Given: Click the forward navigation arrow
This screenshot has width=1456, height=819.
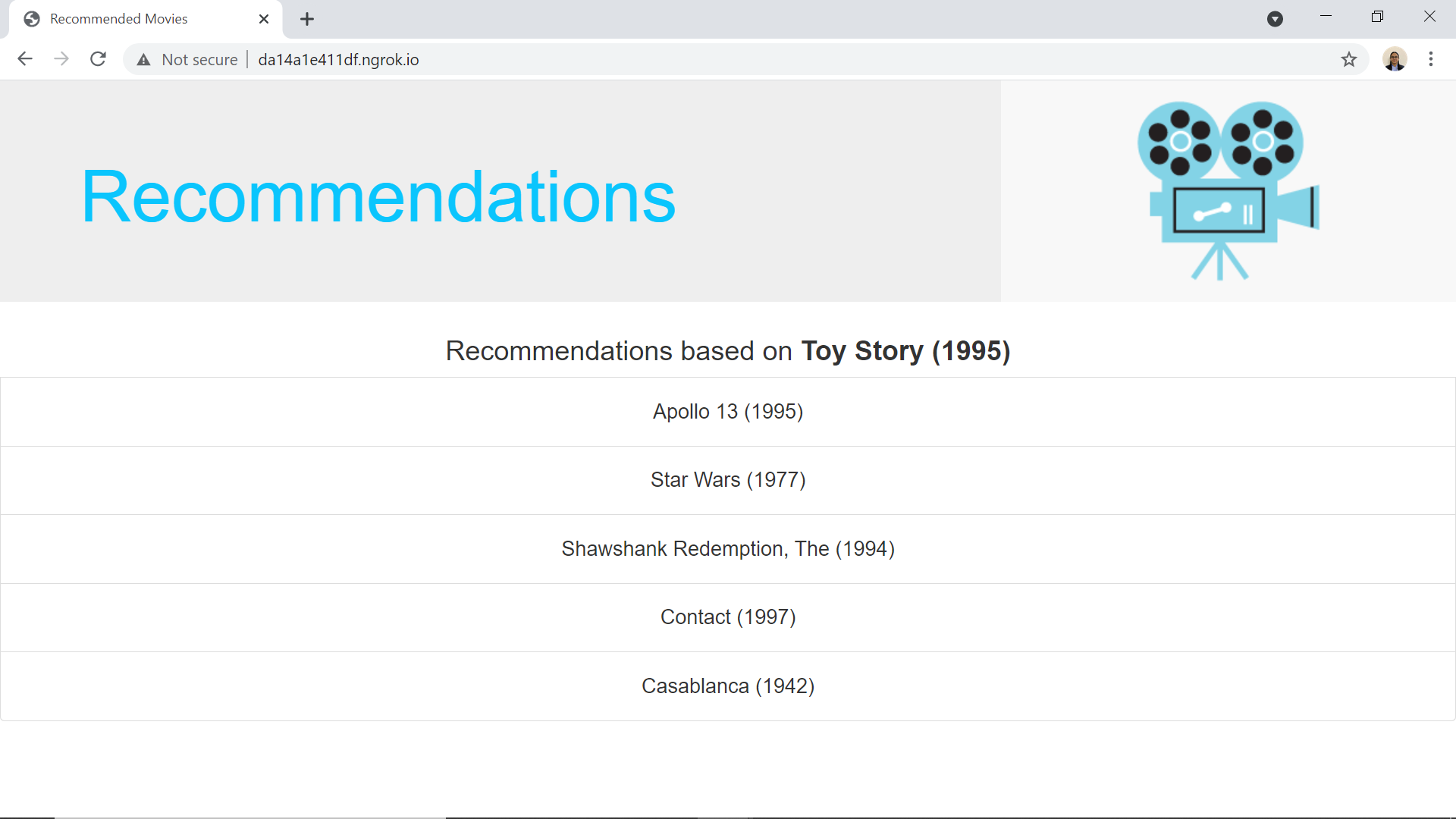Looking at the screenshot, I should pyautogui.click(x=61, y=59).
